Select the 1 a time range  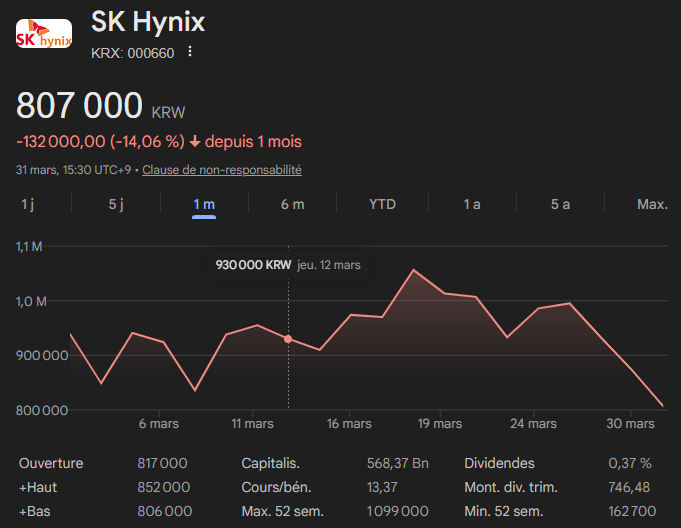tap(472, 204)
